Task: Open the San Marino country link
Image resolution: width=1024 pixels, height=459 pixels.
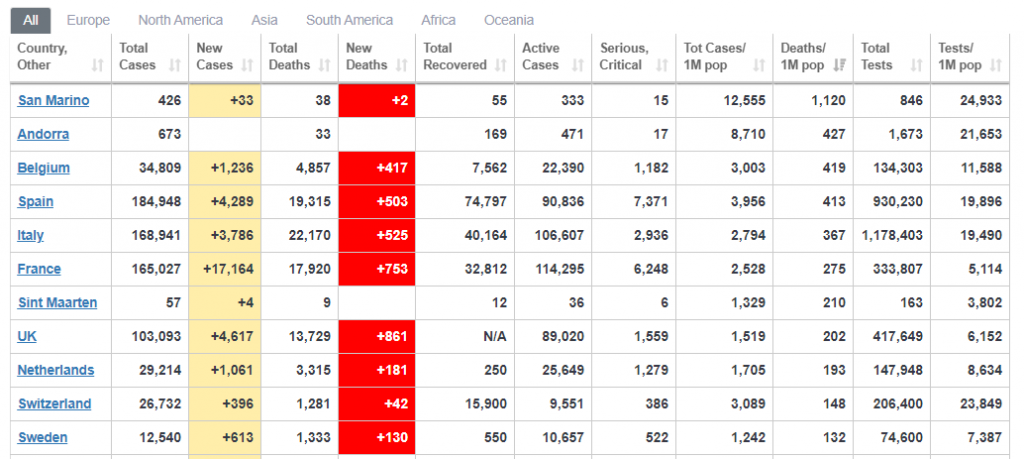Action: pos(54,101)
